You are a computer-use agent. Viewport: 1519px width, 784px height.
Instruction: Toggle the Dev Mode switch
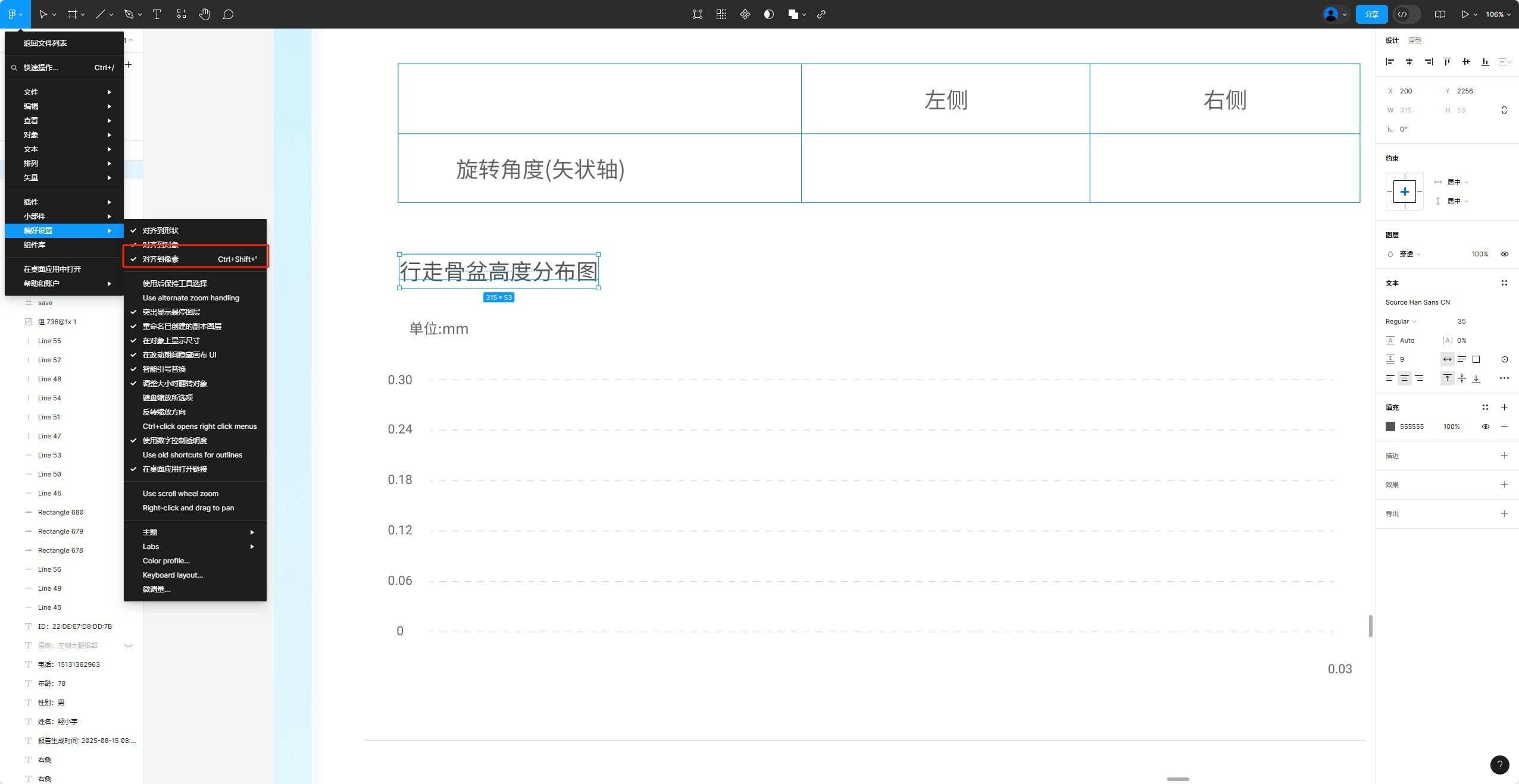(1407, 14)
